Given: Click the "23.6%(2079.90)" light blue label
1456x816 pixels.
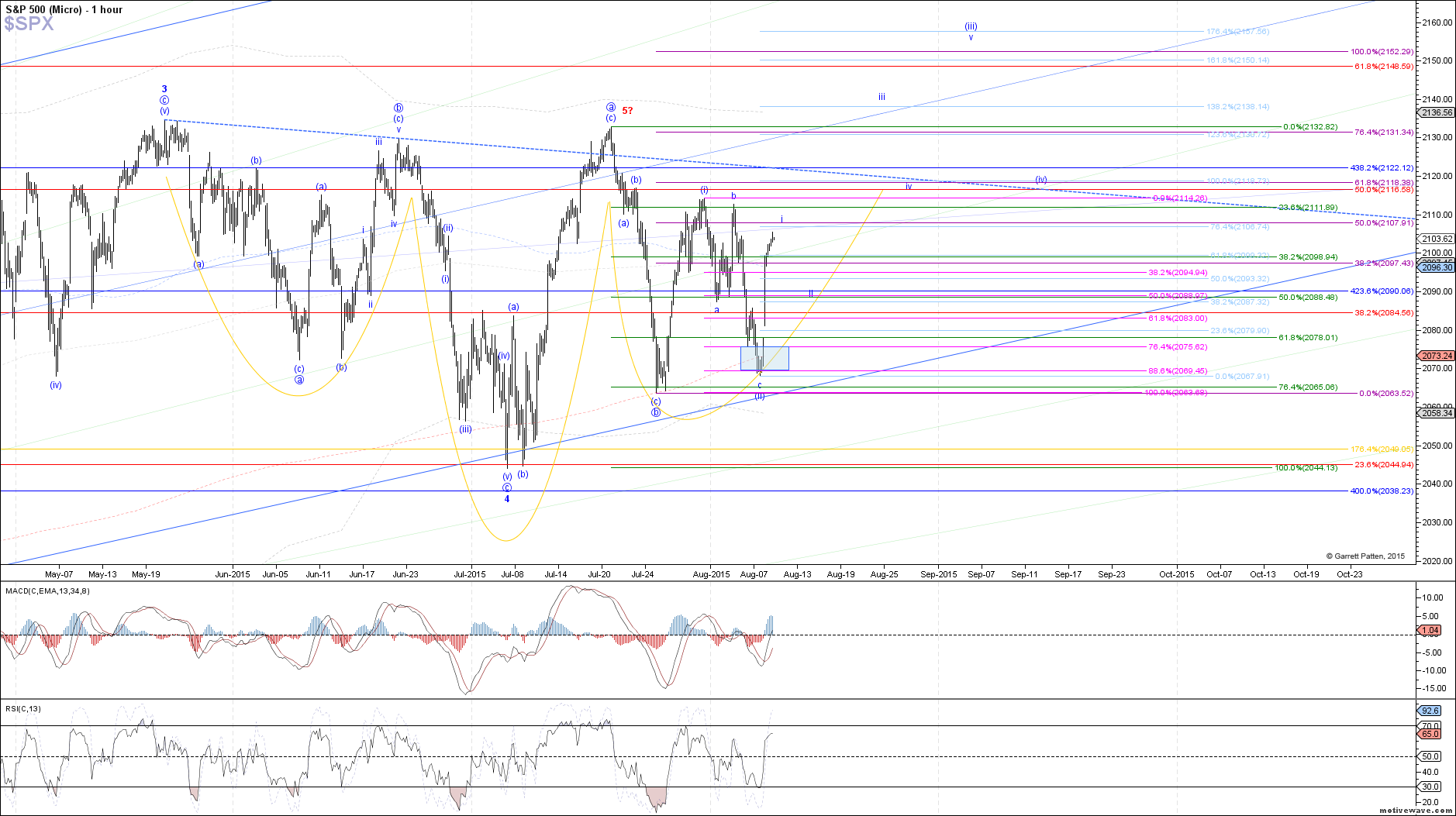Looking at the screenshot, I should click(x=1240, y=331).
